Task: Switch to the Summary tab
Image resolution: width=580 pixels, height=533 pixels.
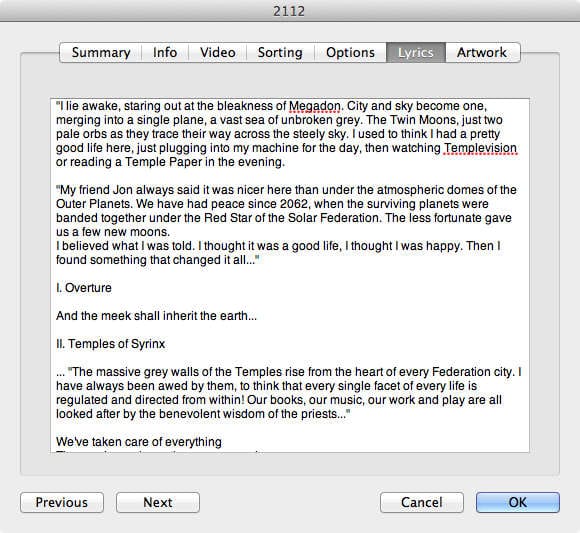Action: 101,53
